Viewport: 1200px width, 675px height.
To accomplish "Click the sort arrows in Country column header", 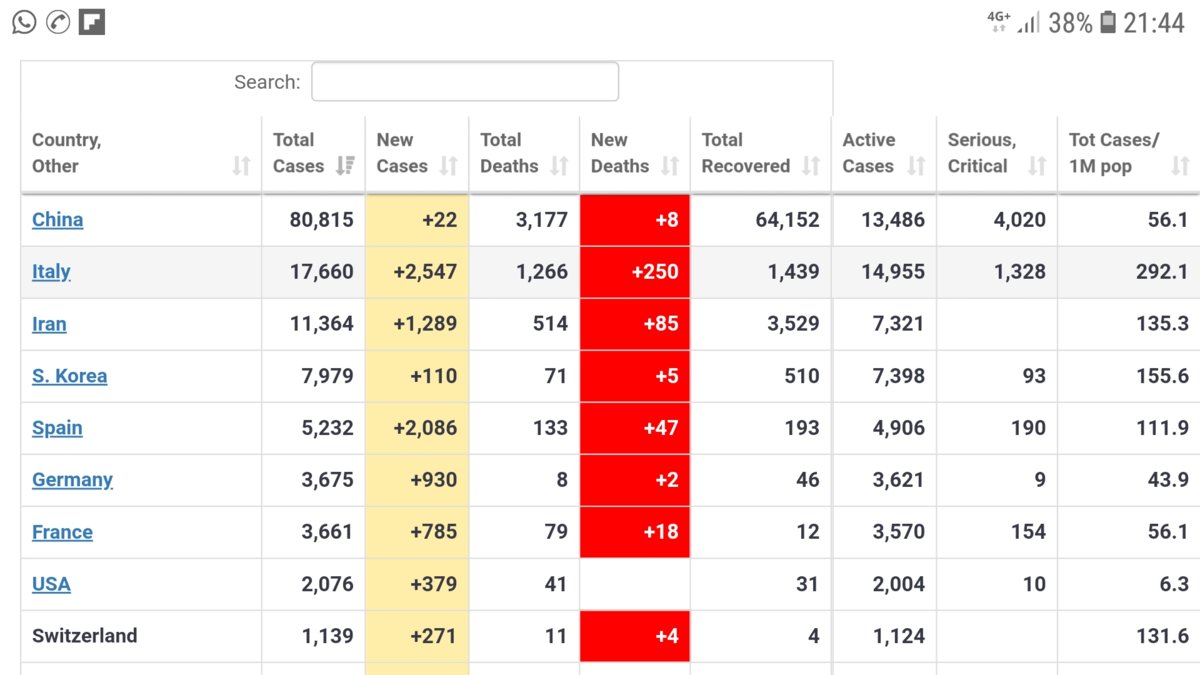I will pos(241,166).
